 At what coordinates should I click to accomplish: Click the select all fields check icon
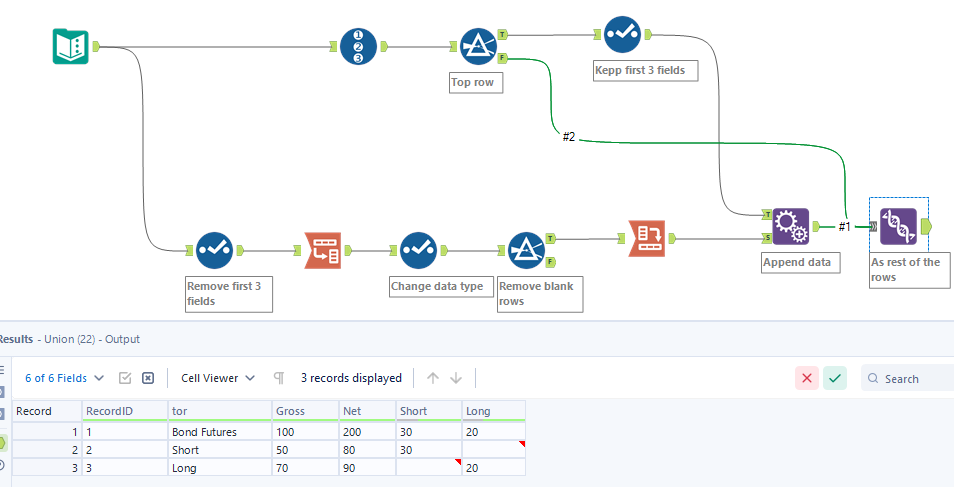click(x=125, y=378)
